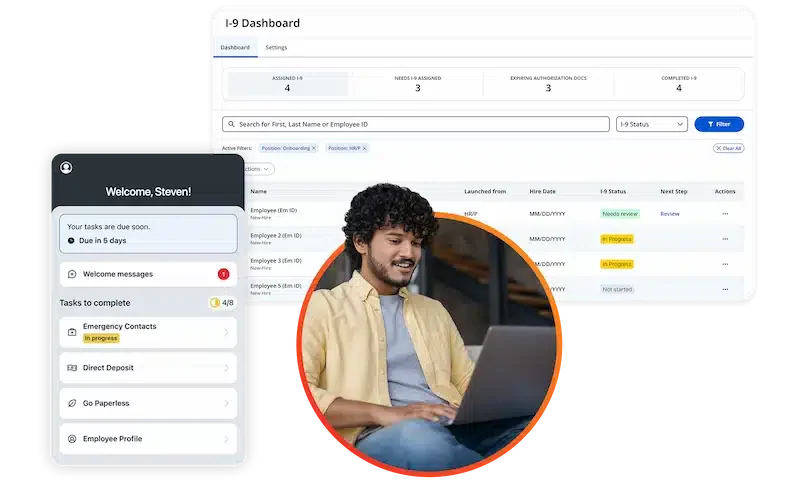Switch to the Dashboard tab
Screen dimensions: 800x485
point(235,47)
